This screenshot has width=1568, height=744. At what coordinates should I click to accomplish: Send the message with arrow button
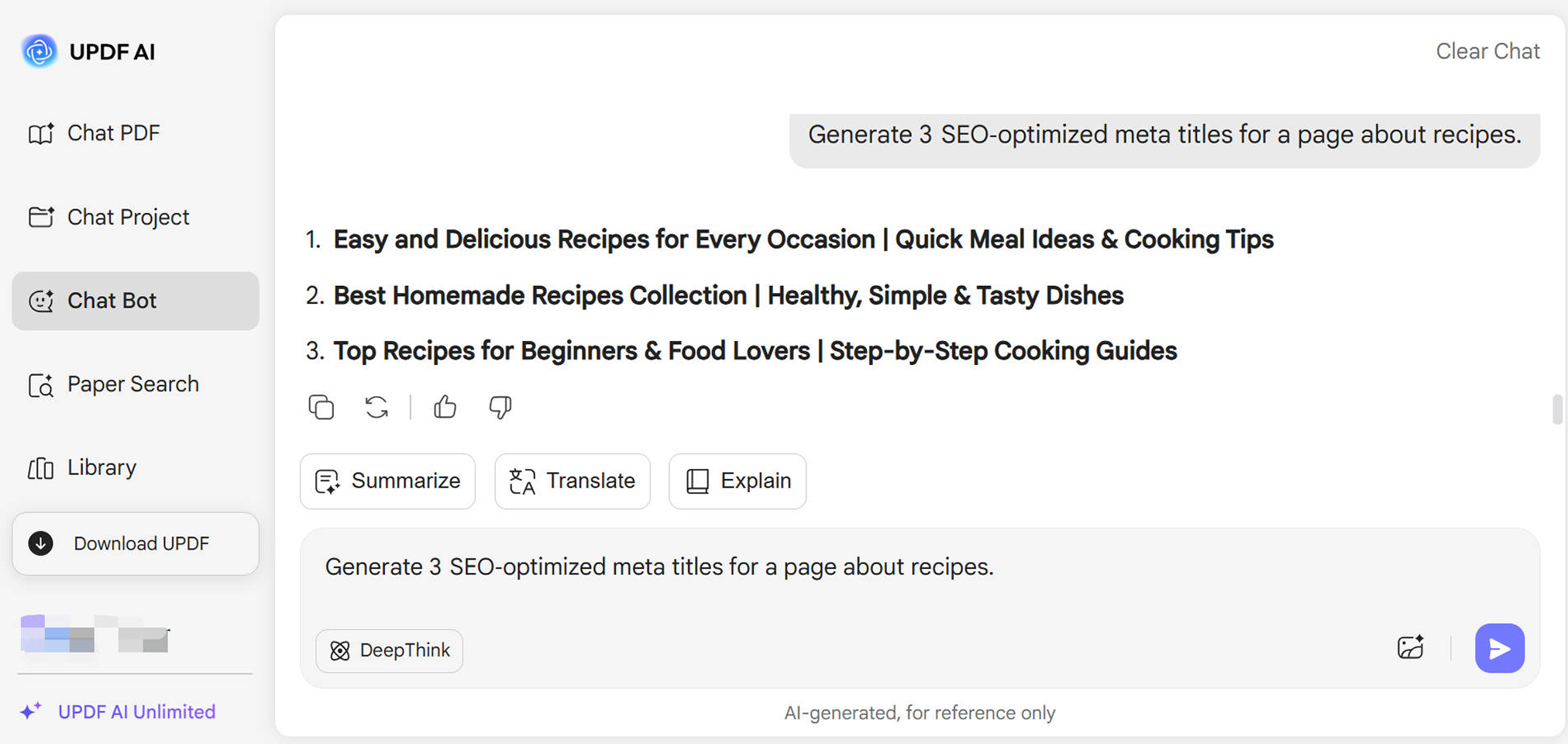tap(1499, 648)
